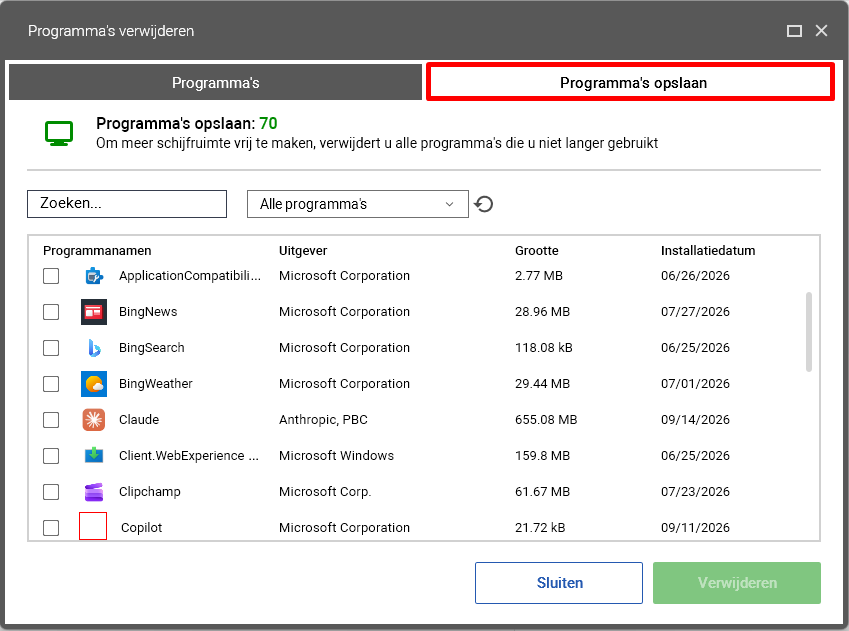Image resolution: width=849 pixels, height=631 pixels.
Task: Click the BingNews red icon
Action: 94,312
